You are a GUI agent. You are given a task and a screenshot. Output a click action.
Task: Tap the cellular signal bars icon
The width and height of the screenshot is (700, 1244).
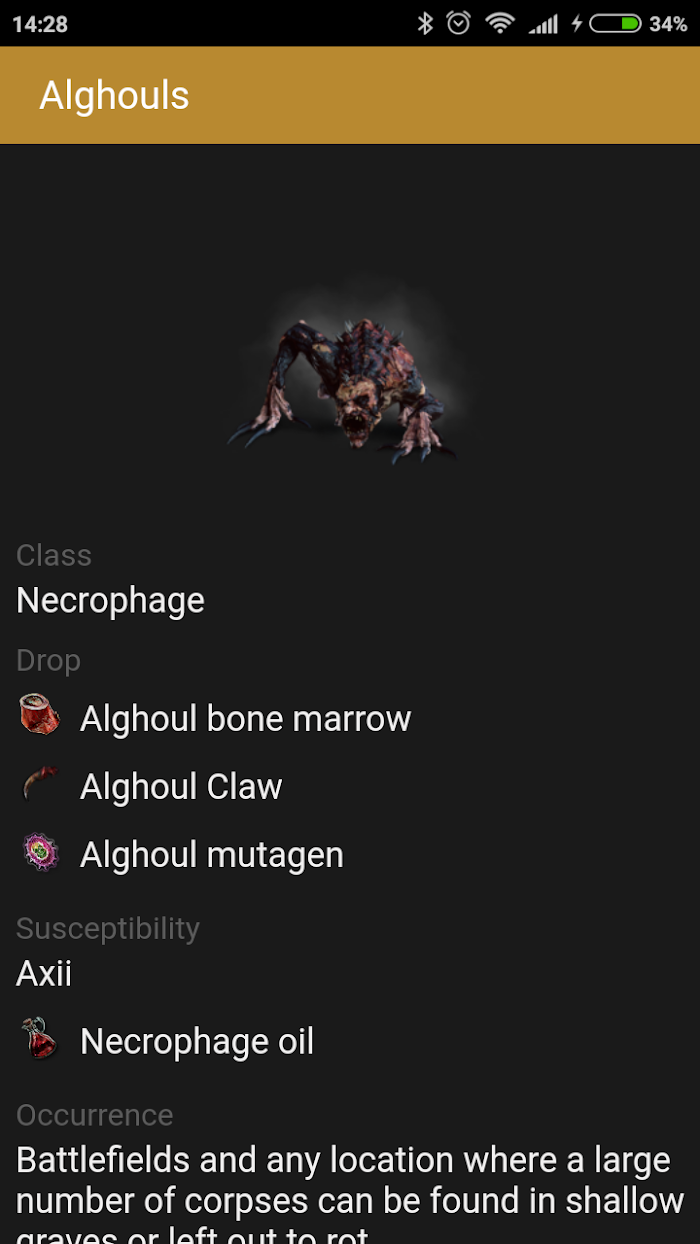543,24
